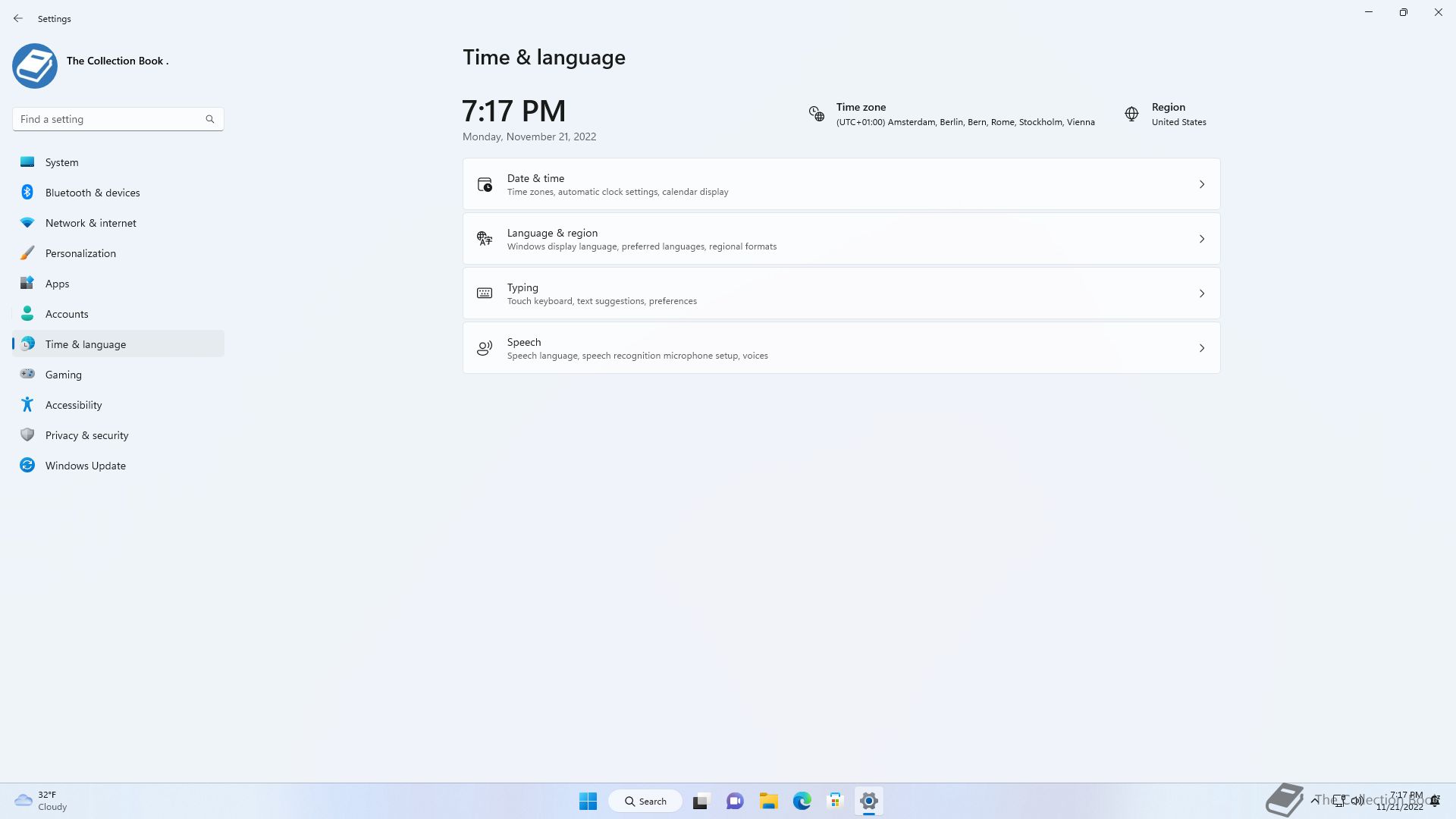Select System in the sidebar
Screen dimensions: 1456x819
[118, 162]
